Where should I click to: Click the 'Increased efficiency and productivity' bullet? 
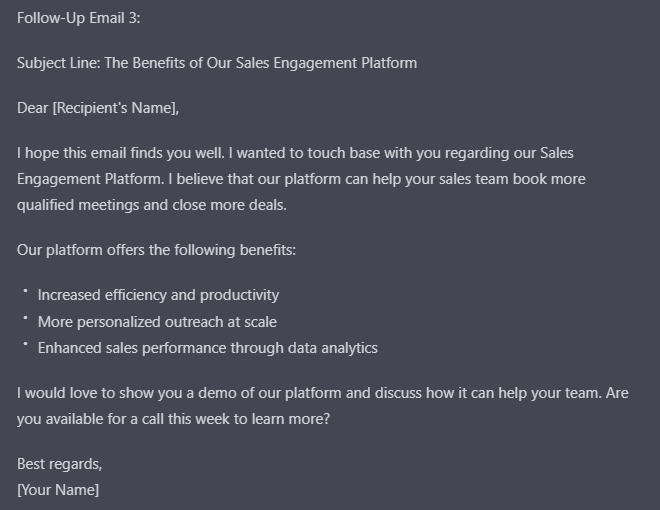click(x=158, y=295)
